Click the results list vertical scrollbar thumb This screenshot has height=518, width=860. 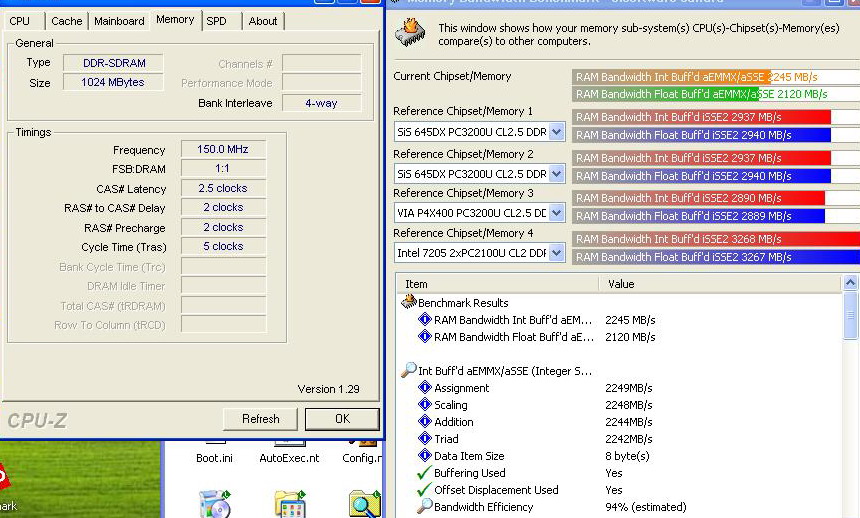pos(850,316)
